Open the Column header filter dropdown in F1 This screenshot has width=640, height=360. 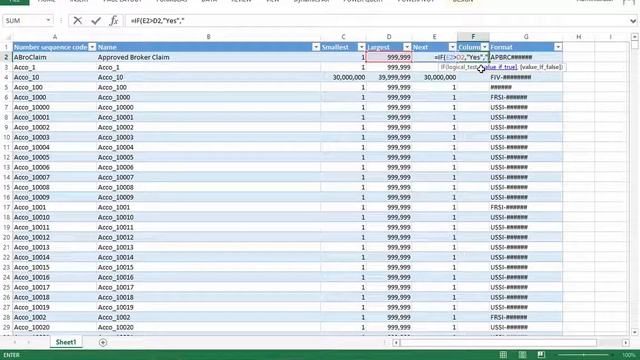[484, 47]
